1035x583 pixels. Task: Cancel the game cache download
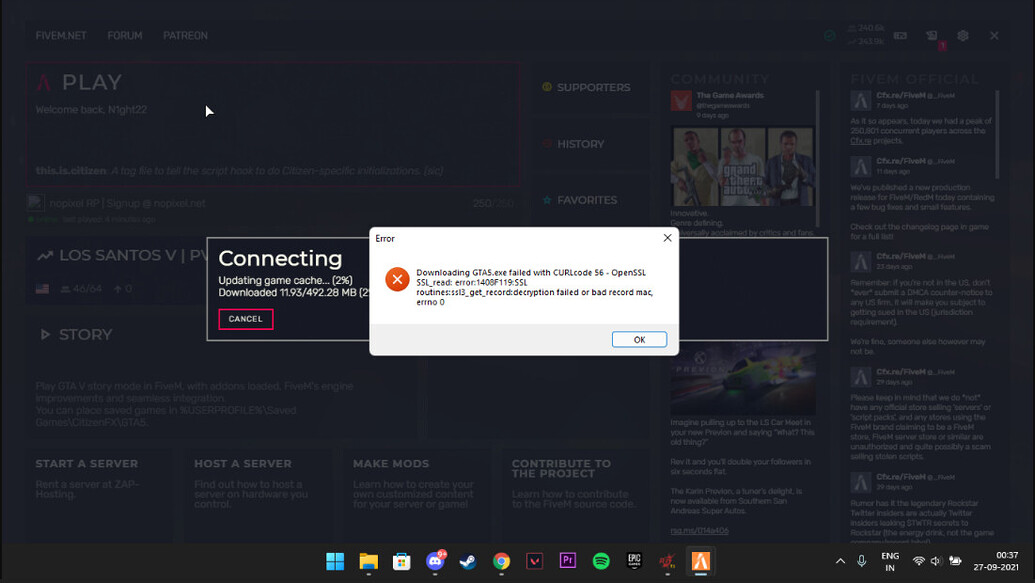tap(245, 318)
